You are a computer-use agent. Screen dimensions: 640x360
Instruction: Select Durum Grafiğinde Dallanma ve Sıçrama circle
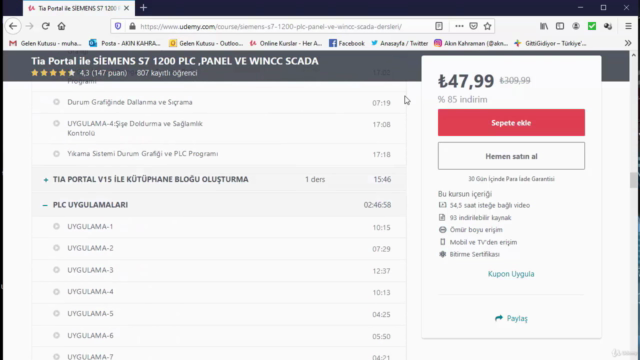pos(56,102)
